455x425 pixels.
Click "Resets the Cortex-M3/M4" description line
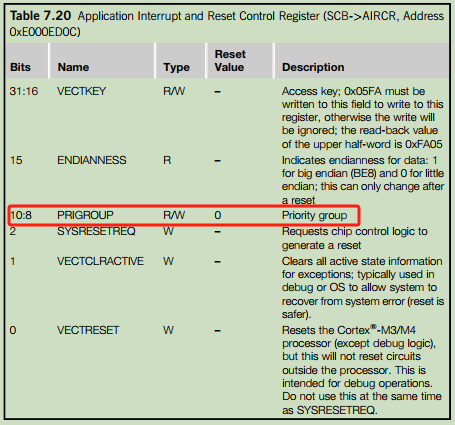click(x=349, y=330)
